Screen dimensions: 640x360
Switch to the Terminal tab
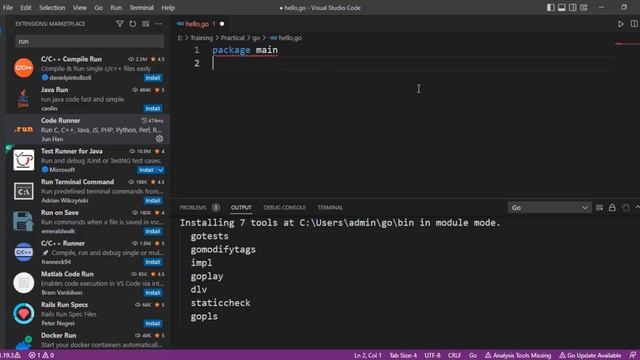coord(330,208)
